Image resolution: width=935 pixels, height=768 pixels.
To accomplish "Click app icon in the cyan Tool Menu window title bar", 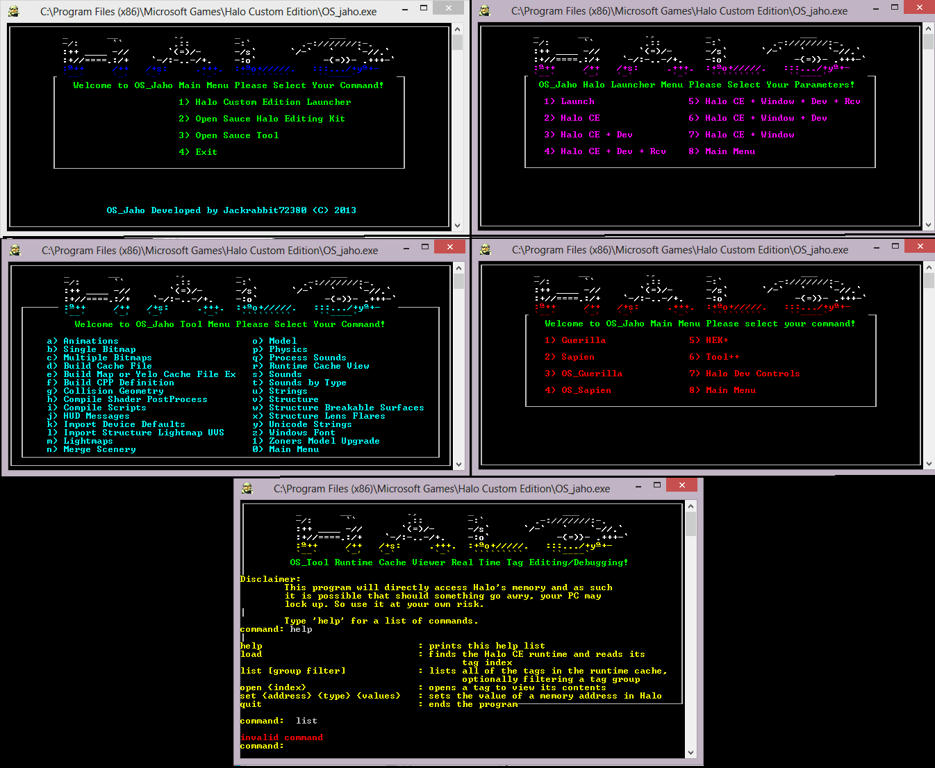I will 15,250.
